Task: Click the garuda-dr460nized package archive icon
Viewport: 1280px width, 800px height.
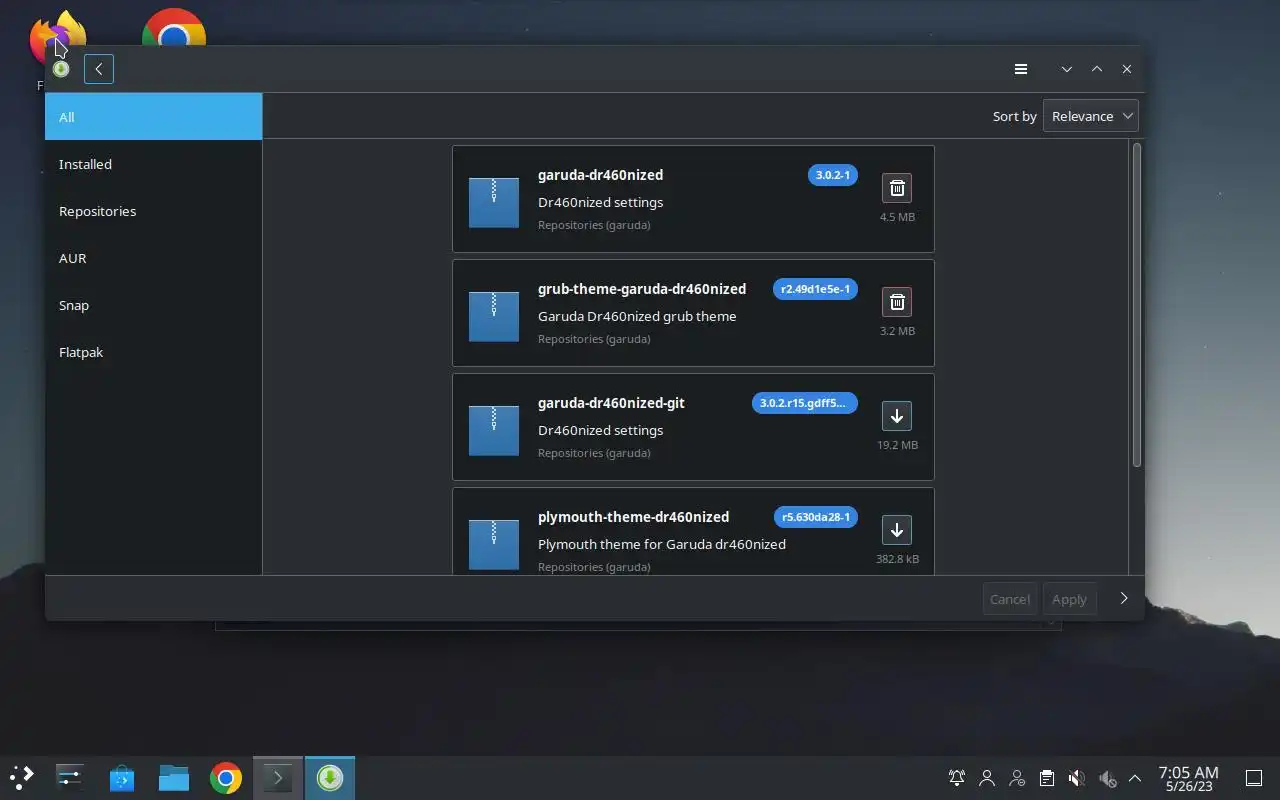Action: click(x=494, y=203)
